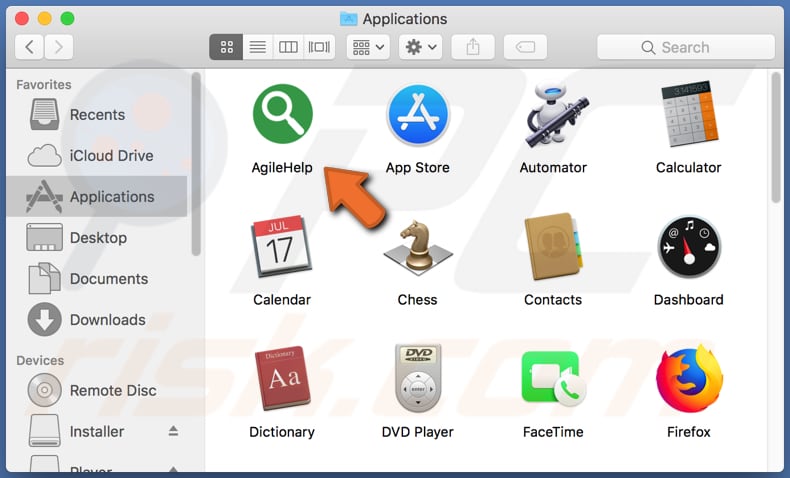This screenshot has height=478, width=790.
Task: Select the DVD Player remote icon
Action: tap(418, 378)
